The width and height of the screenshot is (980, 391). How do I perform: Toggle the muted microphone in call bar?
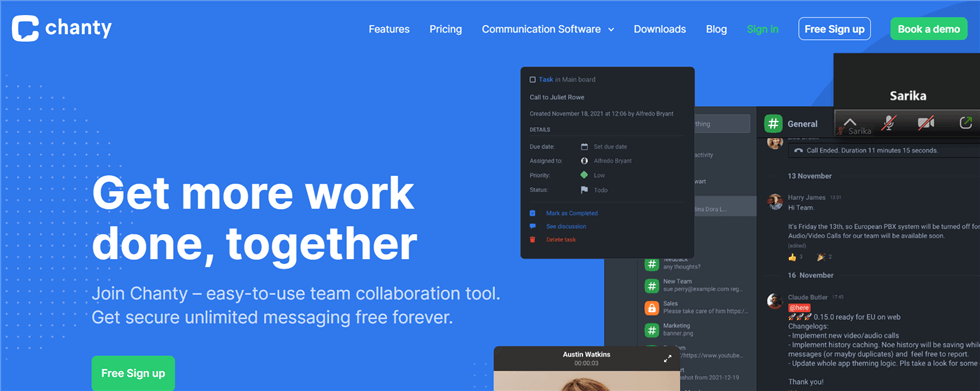(888, 123)
